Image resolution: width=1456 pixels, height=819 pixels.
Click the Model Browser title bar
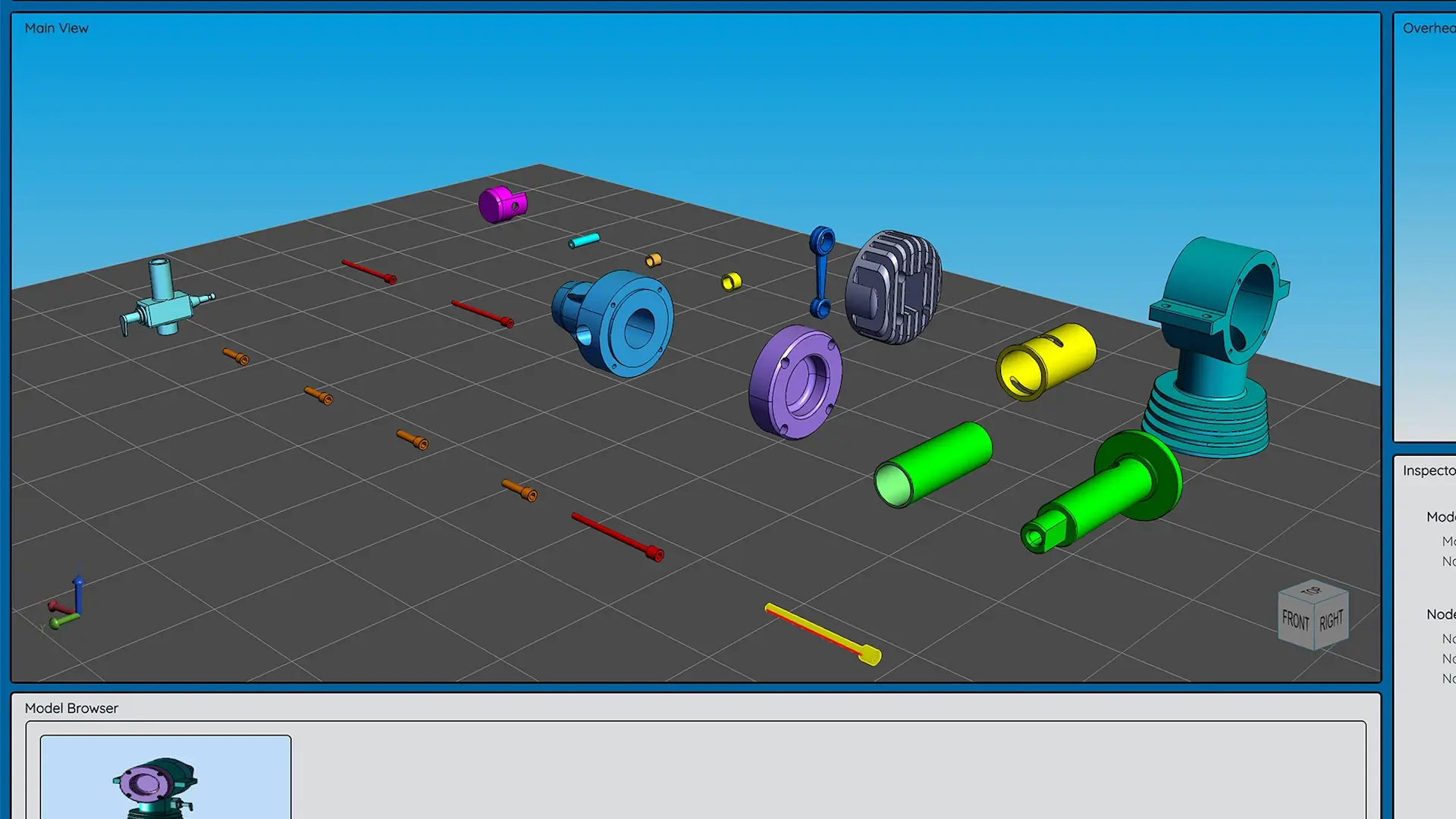[71, 708]
